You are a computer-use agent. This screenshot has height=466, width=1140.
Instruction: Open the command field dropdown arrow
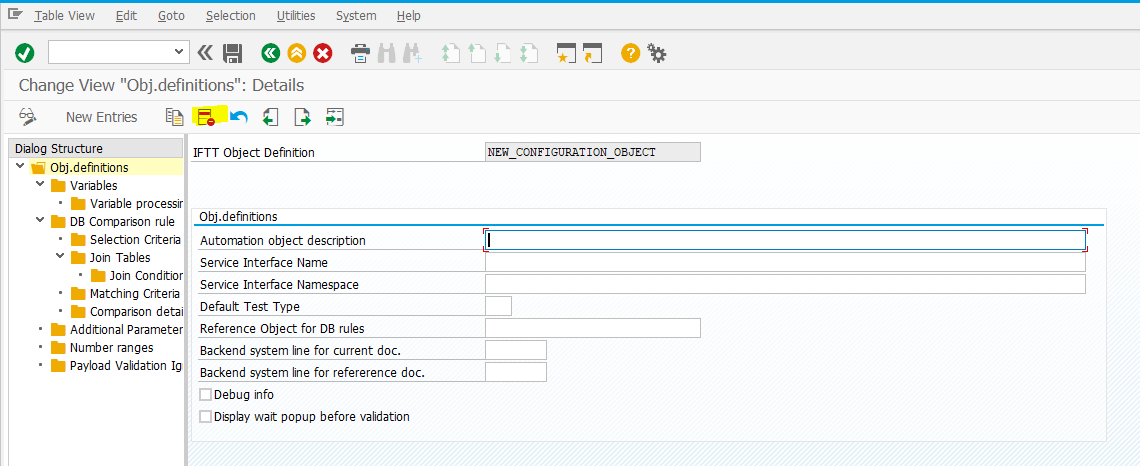coord(180,52)
